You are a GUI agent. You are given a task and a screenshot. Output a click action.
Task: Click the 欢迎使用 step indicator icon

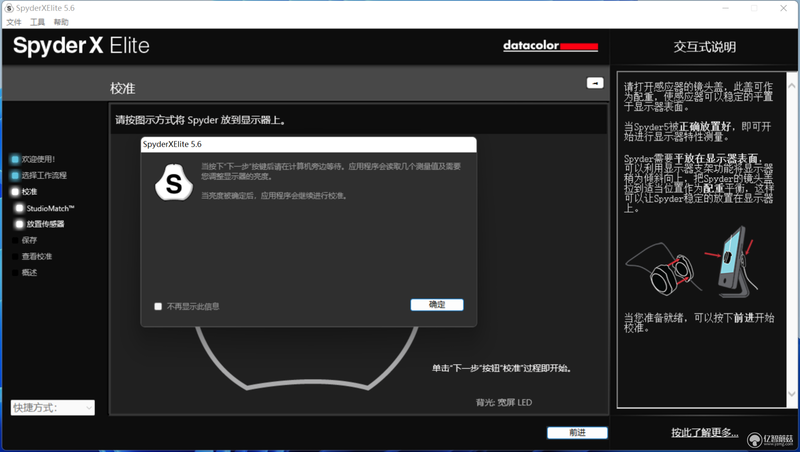tap(15, 159)
